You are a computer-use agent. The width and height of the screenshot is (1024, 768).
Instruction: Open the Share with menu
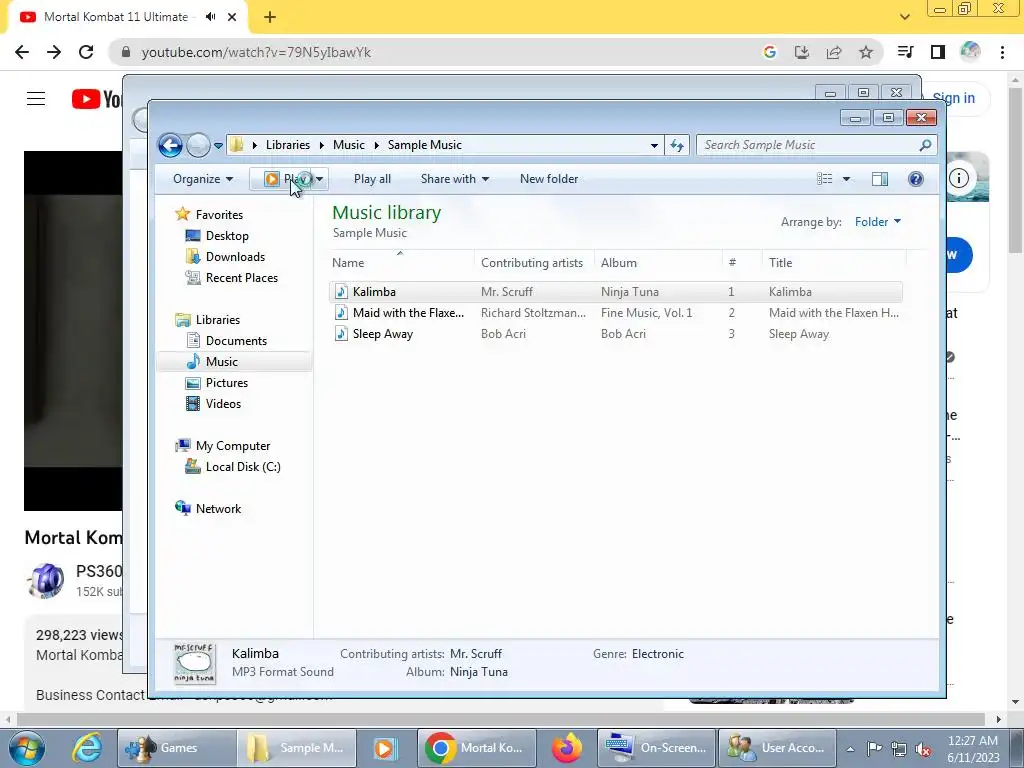(455, 179)
